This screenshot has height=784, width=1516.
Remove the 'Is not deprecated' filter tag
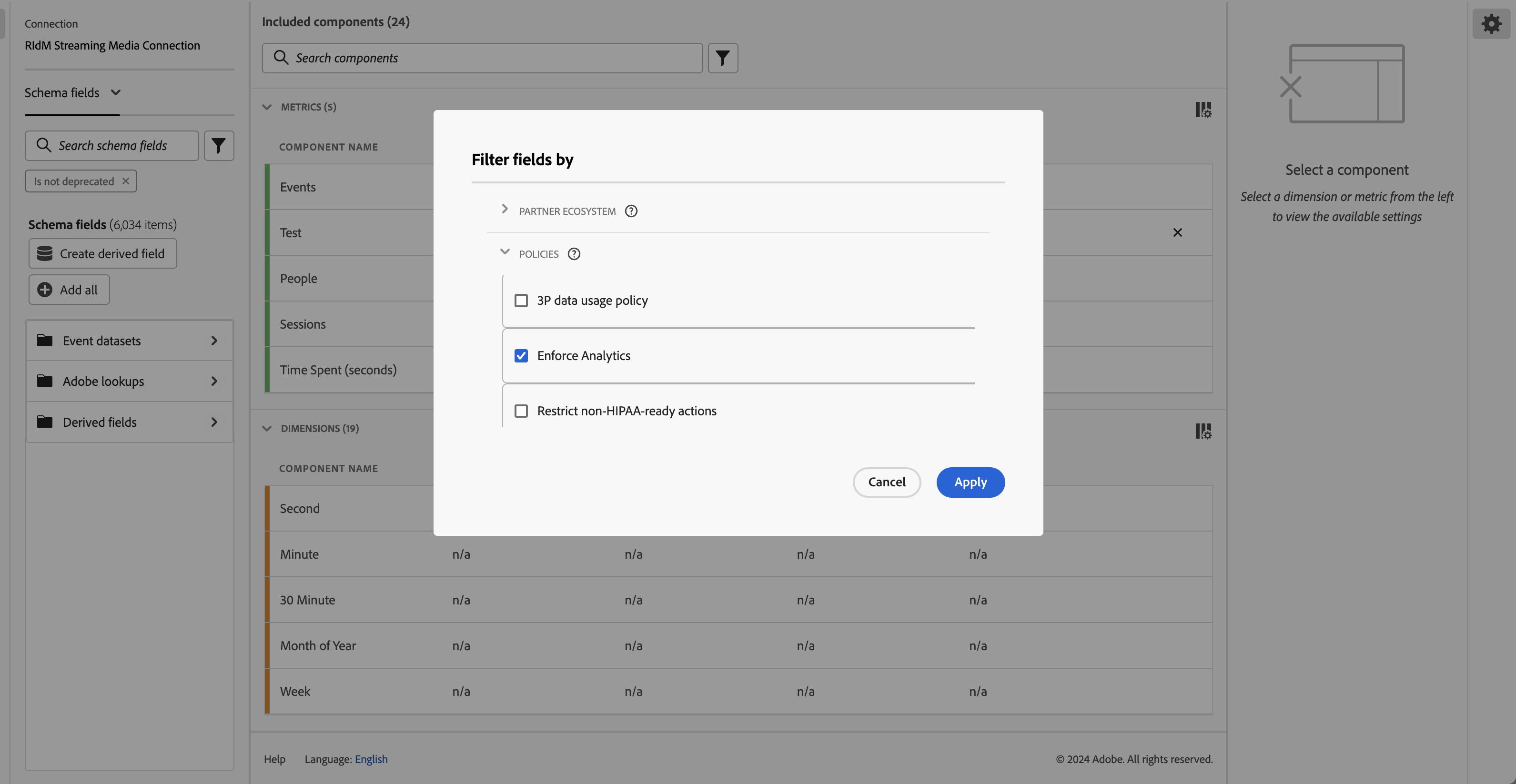[x=125, y=181]
